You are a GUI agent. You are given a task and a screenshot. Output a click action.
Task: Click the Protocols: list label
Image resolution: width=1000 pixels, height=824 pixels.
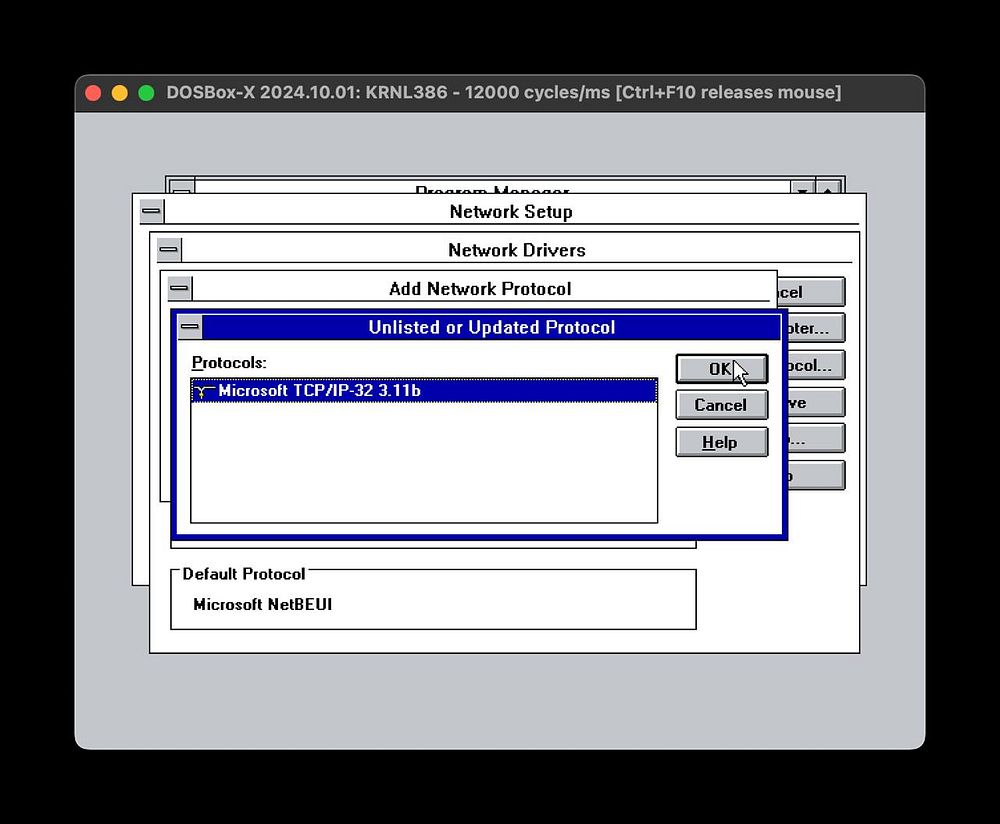click(x=229, y=362)
